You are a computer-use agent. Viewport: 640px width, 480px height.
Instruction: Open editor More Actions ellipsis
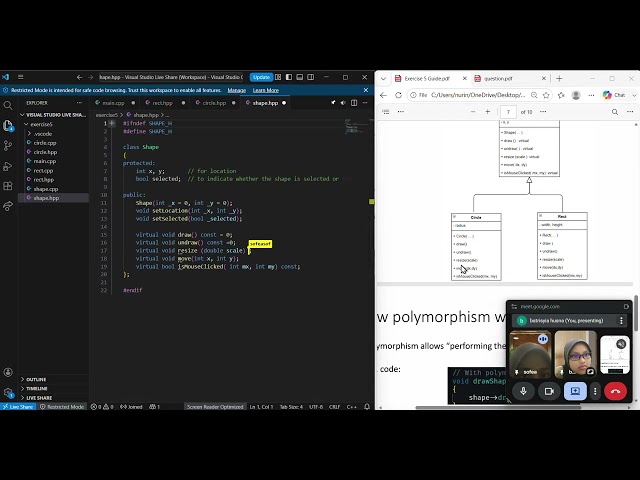coord(365,103)
